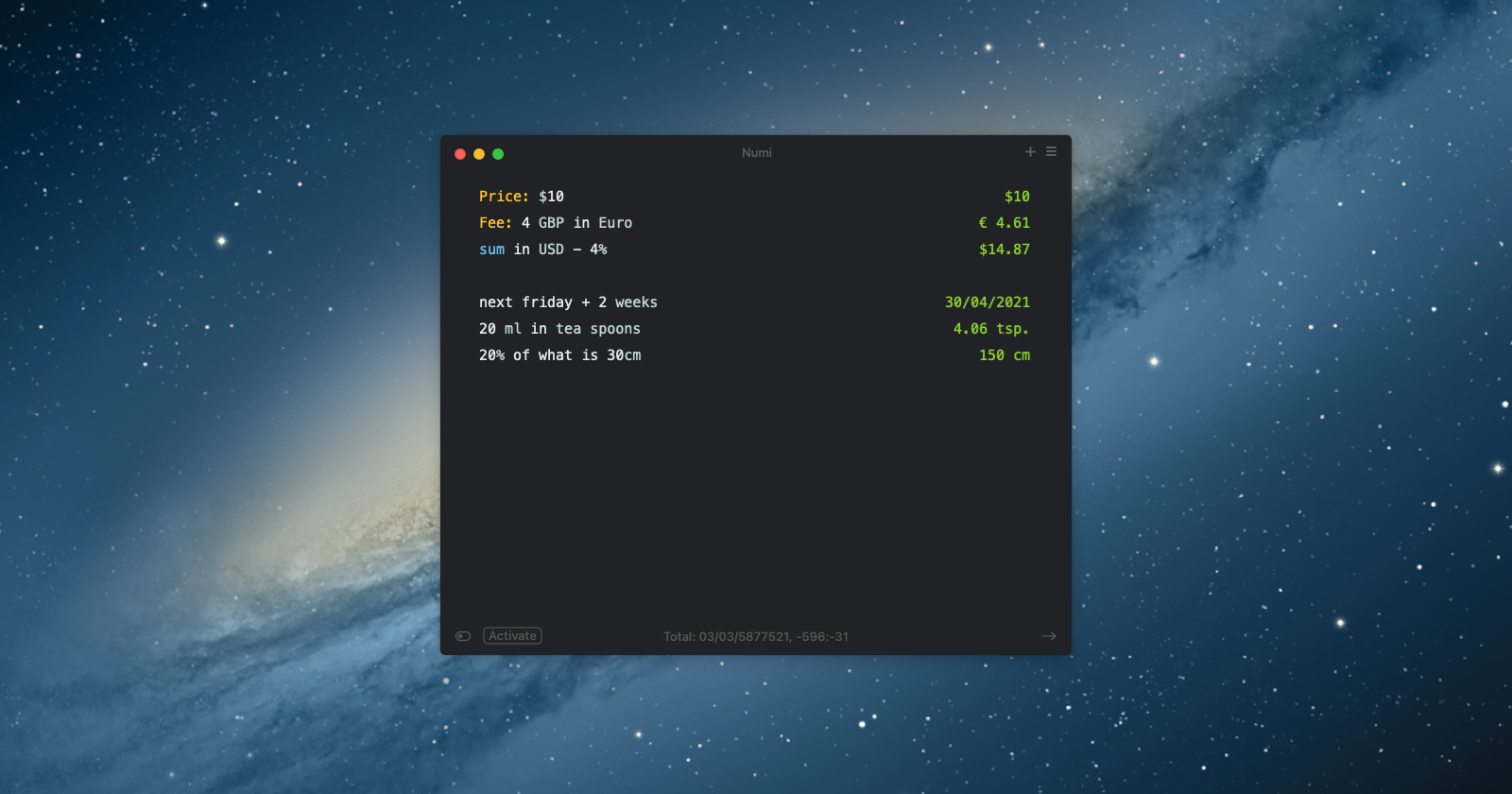
Task: Toggle the switch beside the Activate button
Action: point(463,636)
